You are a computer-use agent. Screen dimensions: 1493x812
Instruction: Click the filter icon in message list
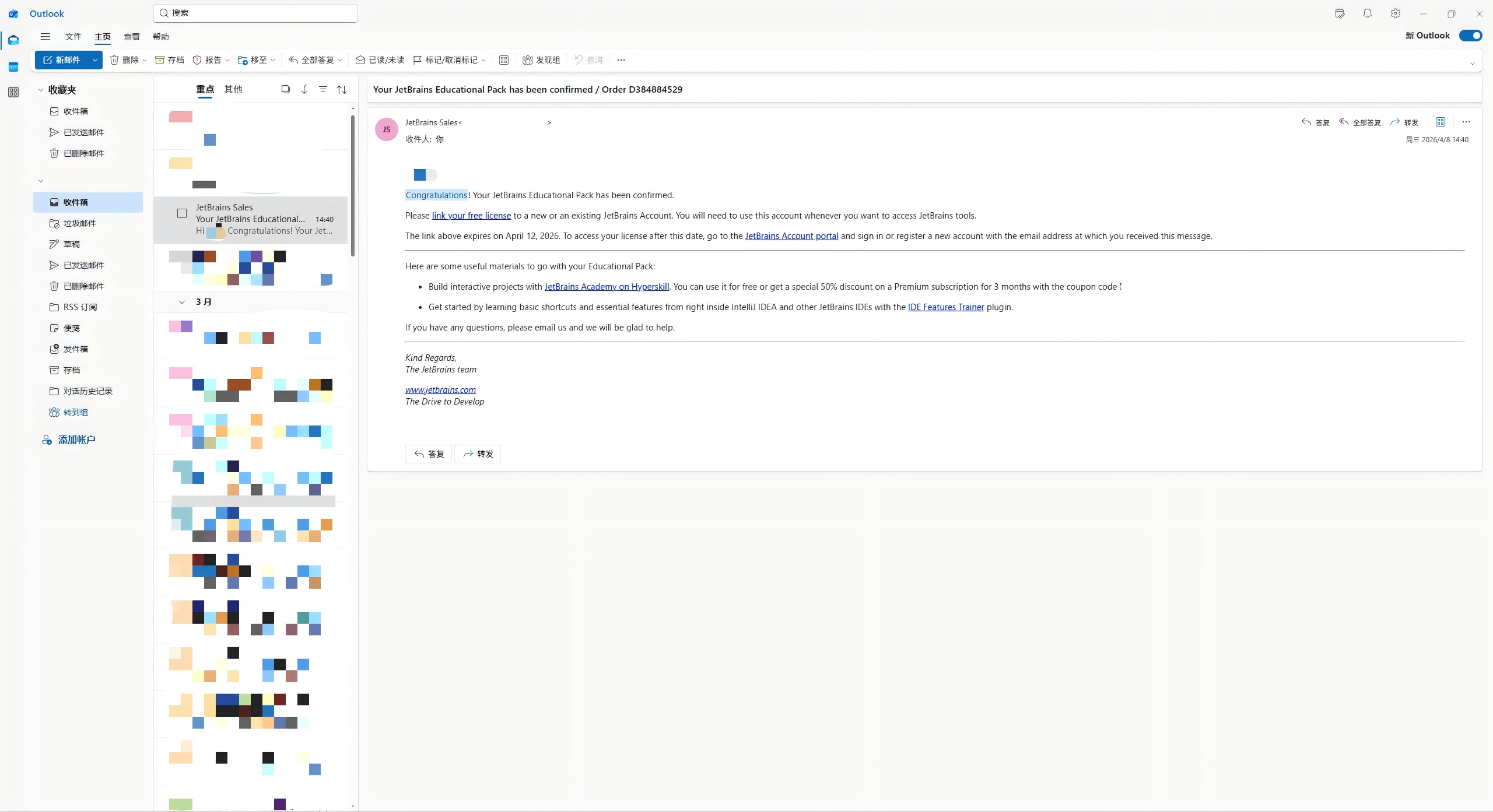tap(323, 89)
